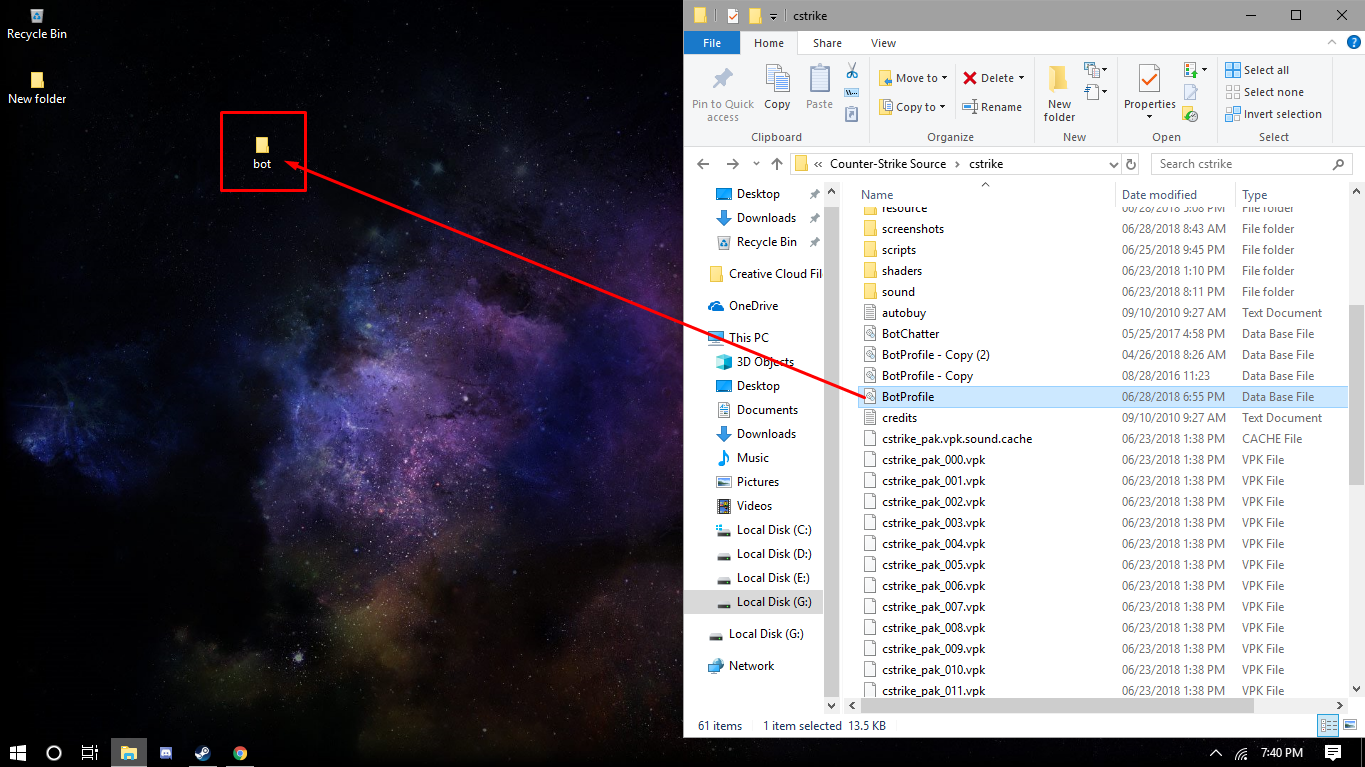Open Task View on the taskbar

click(x=90, y=753)
